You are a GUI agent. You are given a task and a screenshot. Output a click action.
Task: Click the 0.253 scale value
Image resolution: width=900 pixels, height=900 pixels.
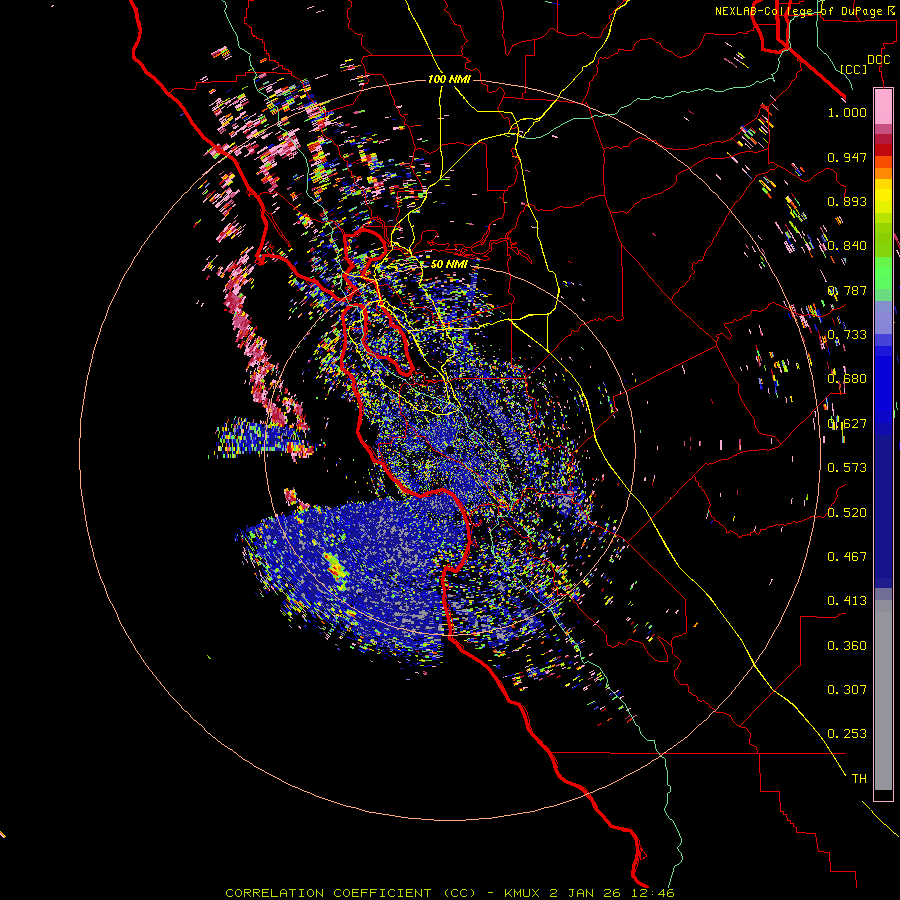847,734
